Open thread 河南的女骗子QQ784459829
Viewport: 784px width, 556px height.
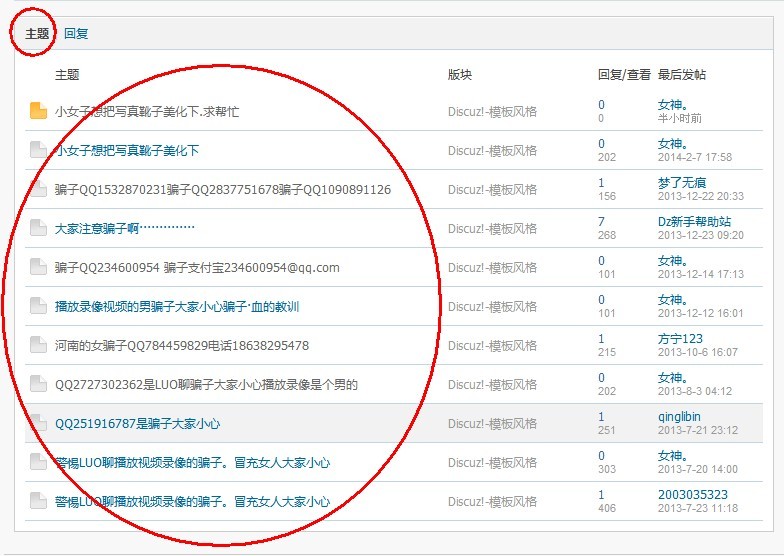(182, 346)
